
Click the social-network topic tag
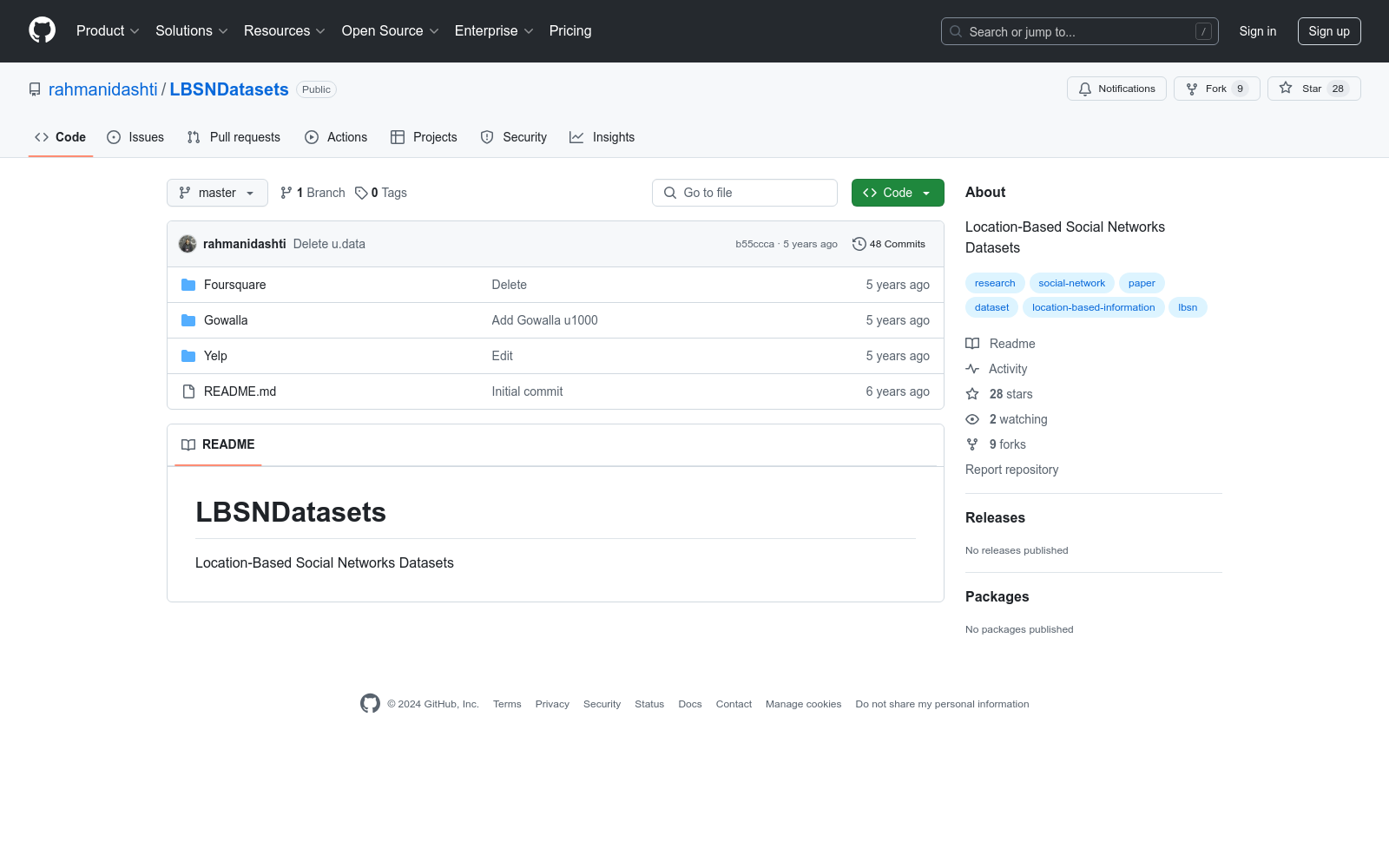point(1072,283)
